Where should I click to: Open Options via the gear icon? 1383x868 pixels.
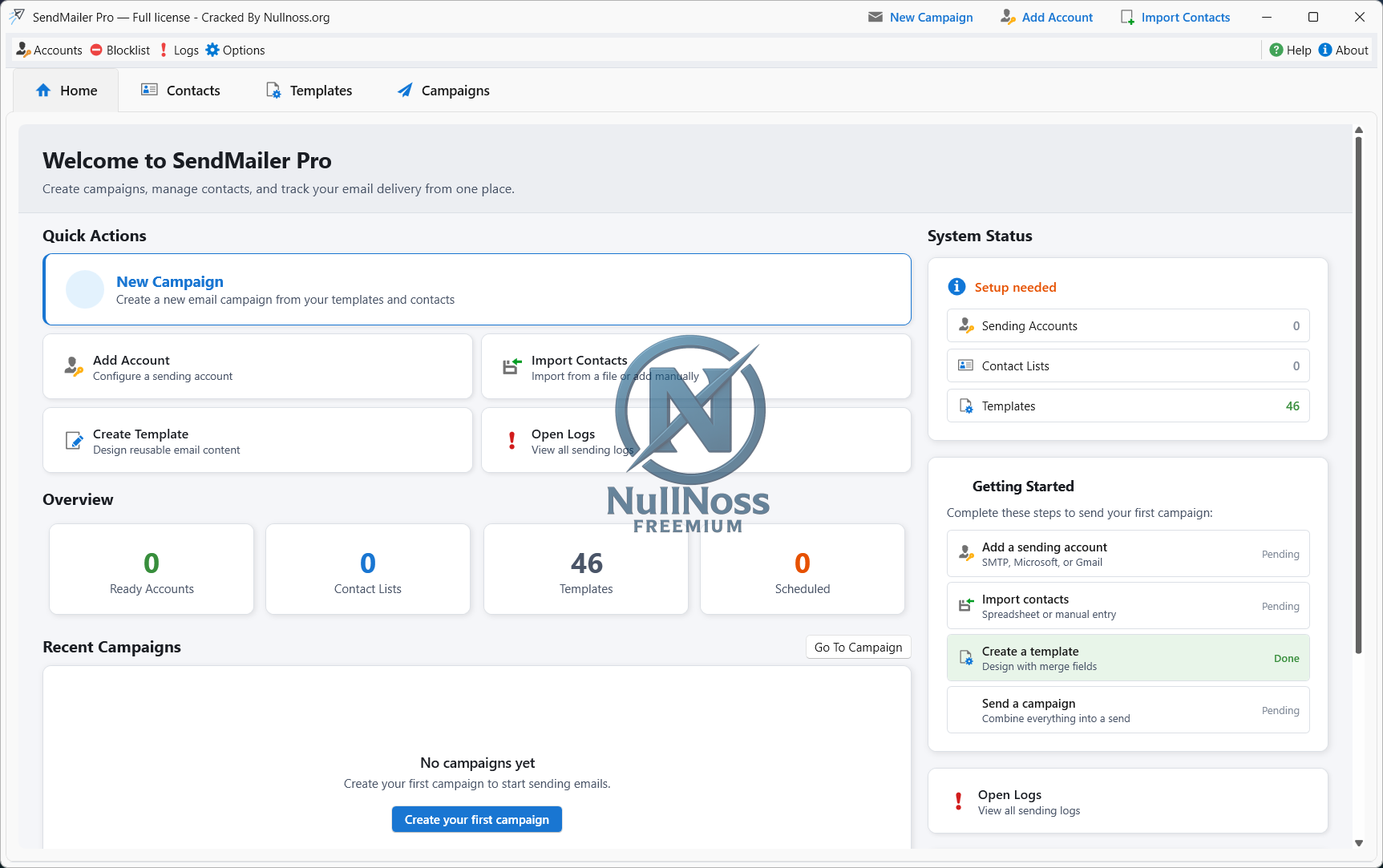point(212,50)
